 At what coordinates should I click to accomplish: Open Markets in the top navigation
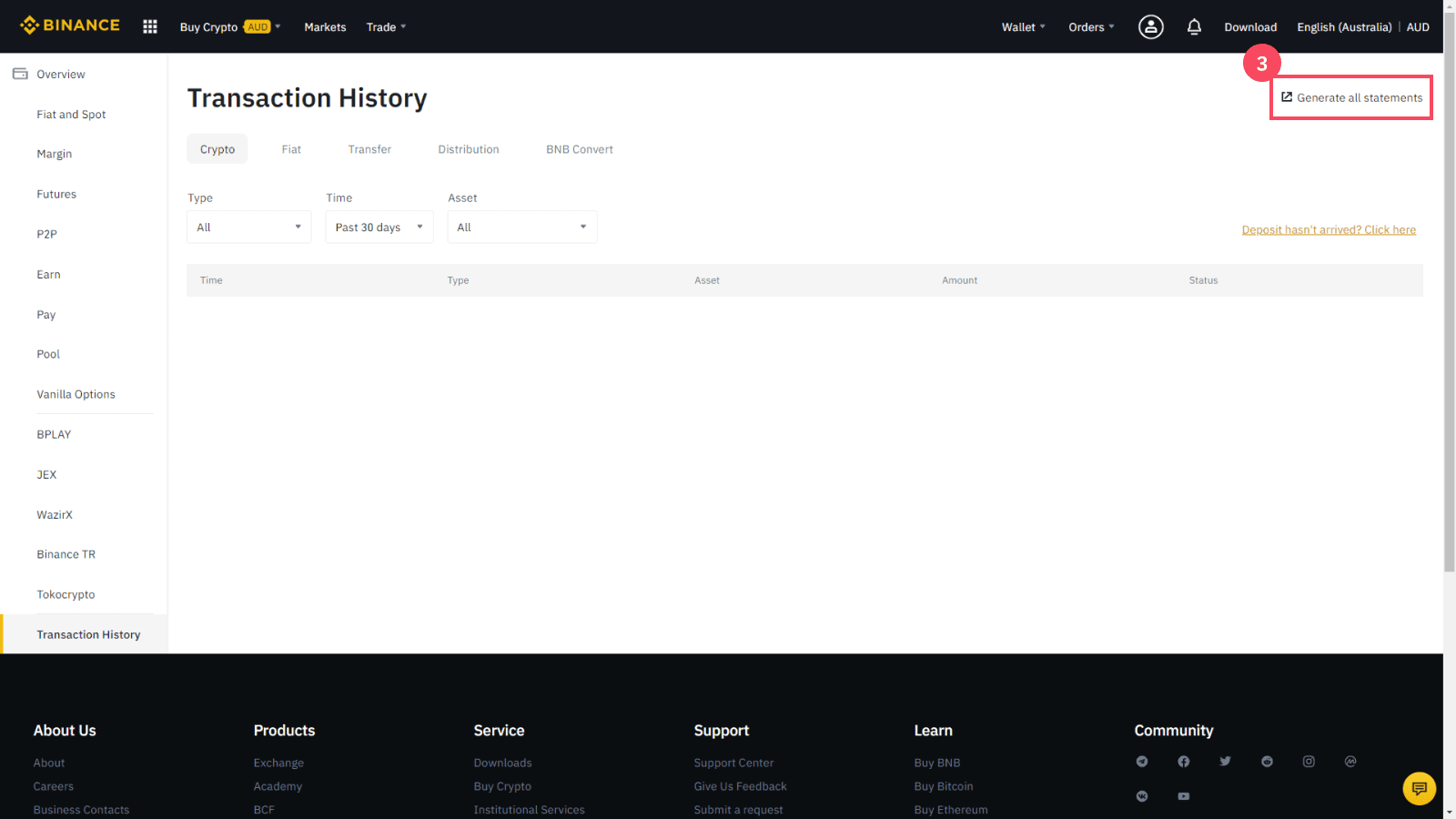pos(325,26)
